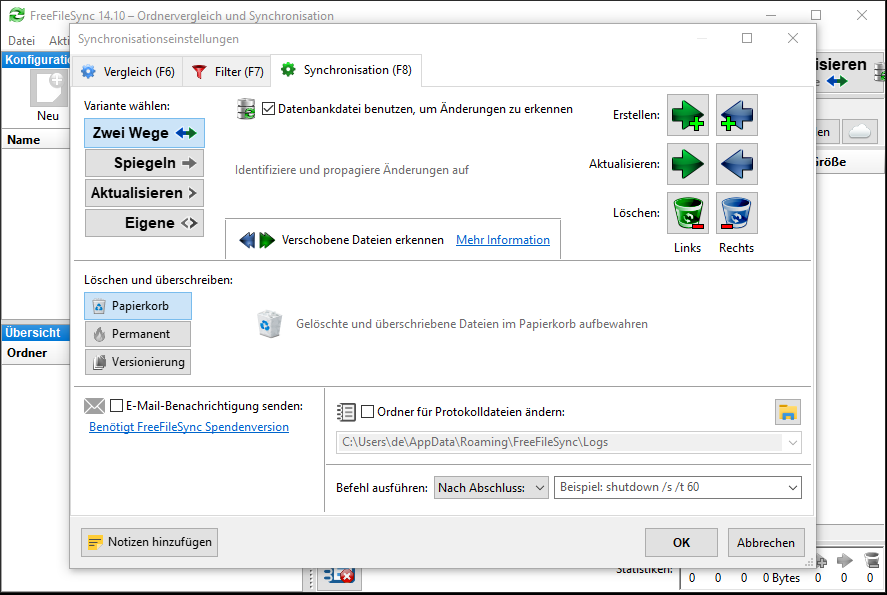
Task: Enable E-Mail-Benachrichtigung senden checkbox
Action: tap(117, 406)
